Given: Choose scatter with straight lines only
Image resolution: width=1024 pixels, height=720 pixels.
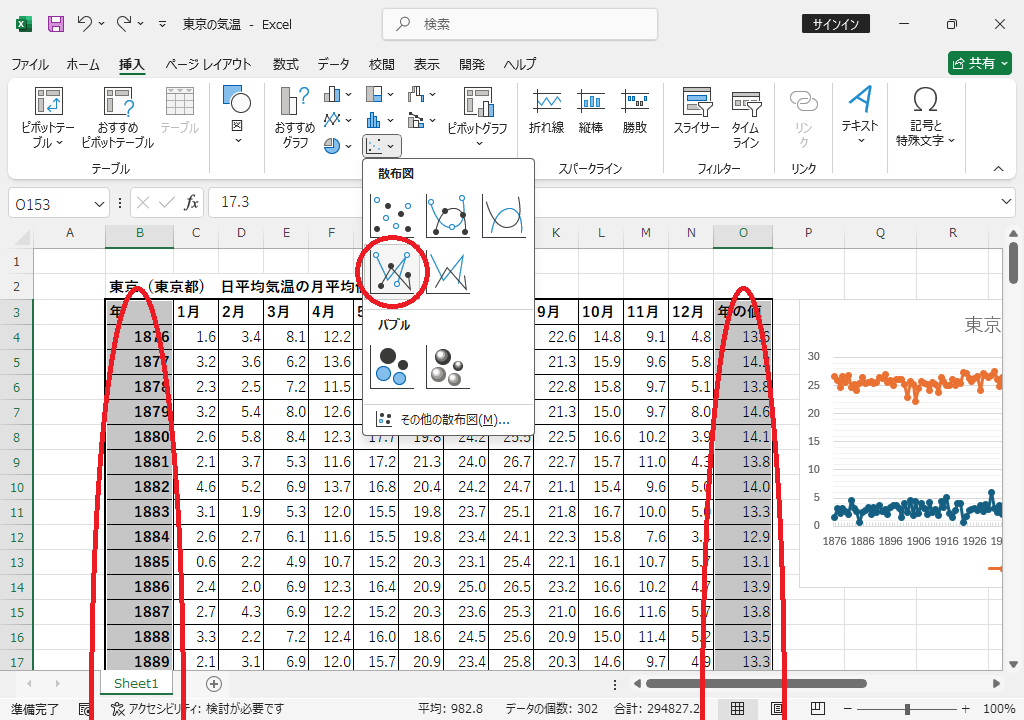Looking at the screenshot, I should pos(448,272).
